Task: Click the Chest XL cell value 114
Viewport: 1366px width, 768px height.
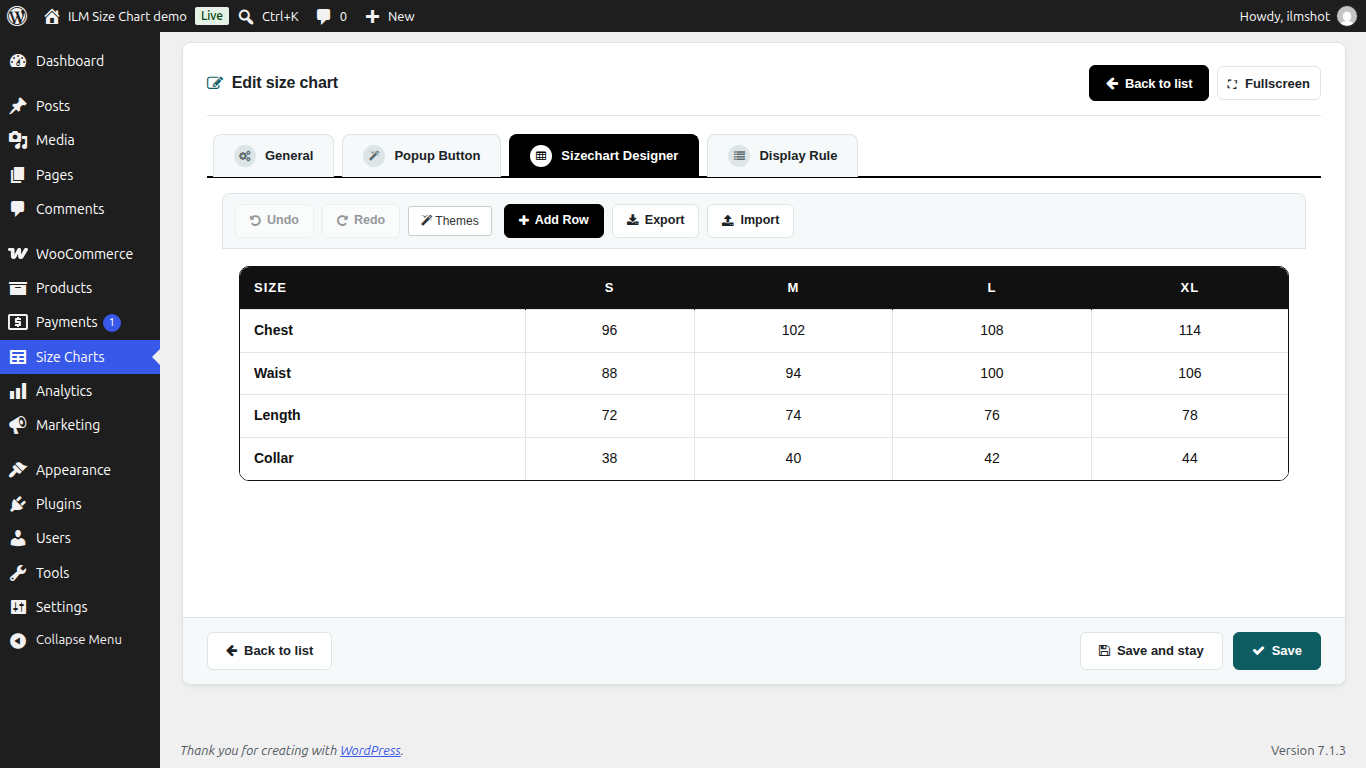Action: point(1190,331)
